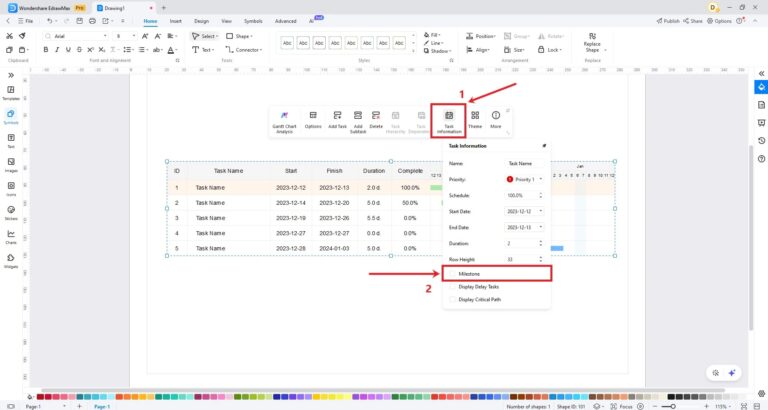Switch to the Symbols ribbon tab
This screenshot has width=768, height=410.
[253, 21]
